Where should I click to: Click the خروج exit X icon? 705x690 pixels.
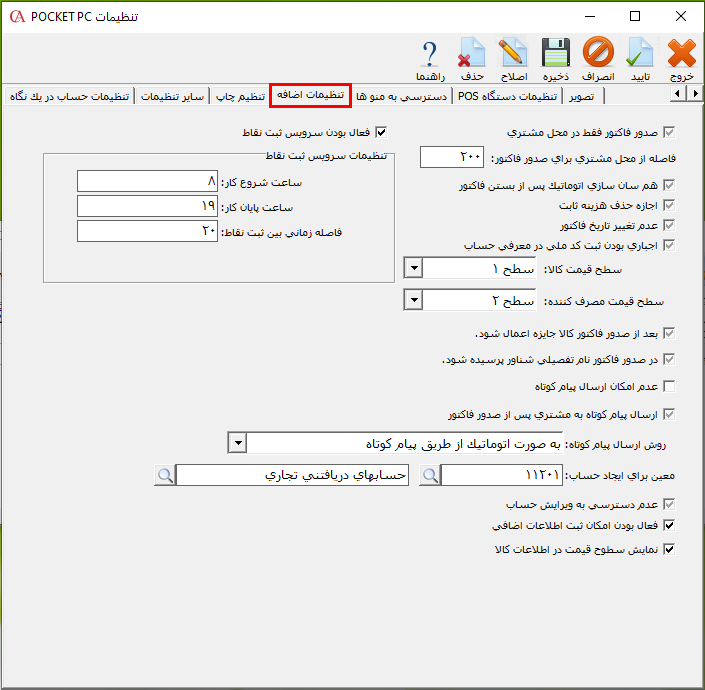click(x=682, y=59)
